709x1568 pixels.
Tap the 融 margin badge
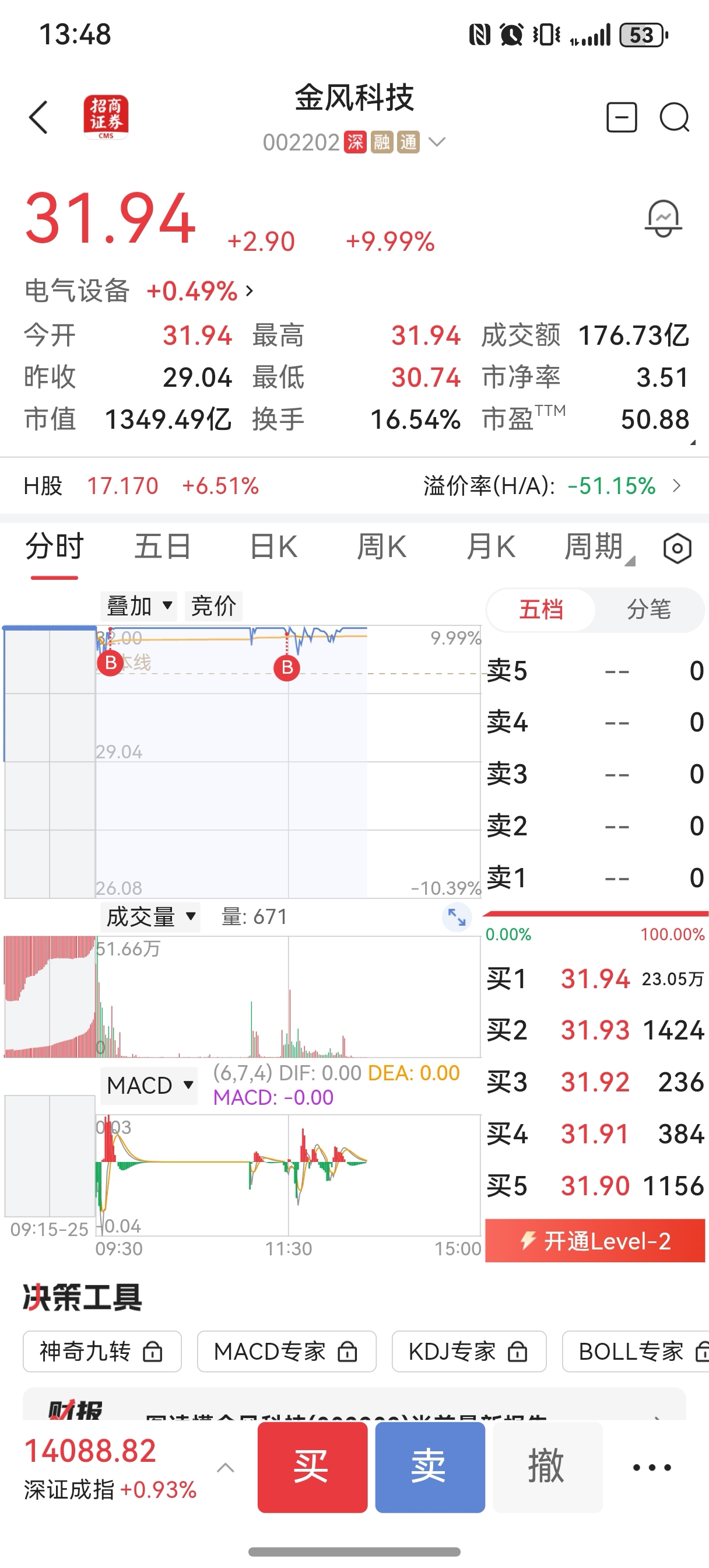(381, 142)
